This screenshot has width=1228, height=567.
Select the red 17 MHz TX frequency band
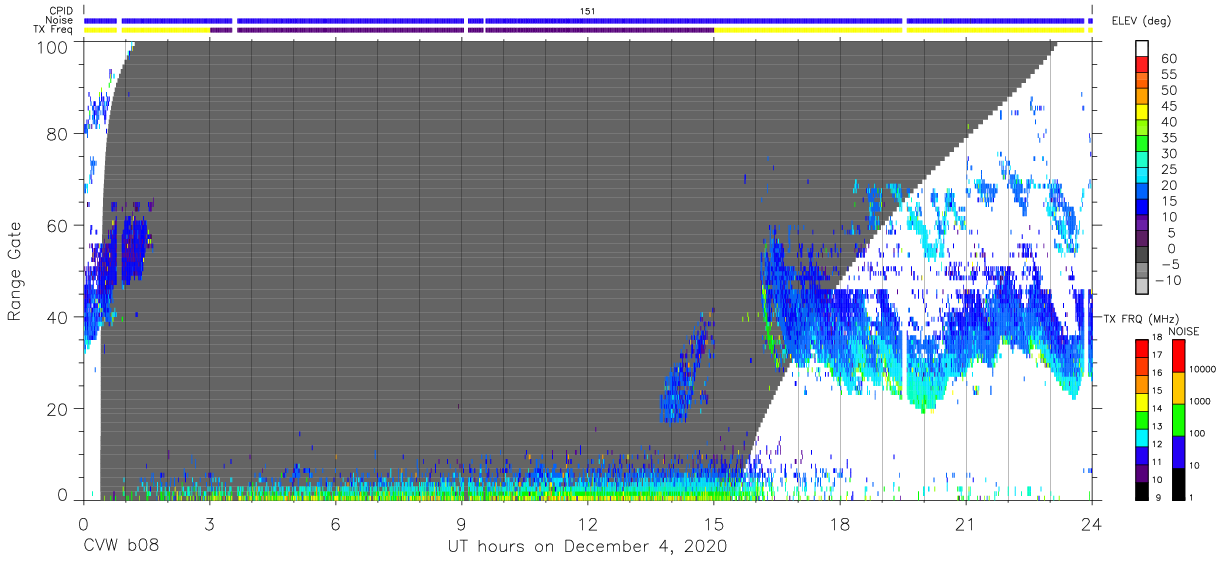(1143, 349)
